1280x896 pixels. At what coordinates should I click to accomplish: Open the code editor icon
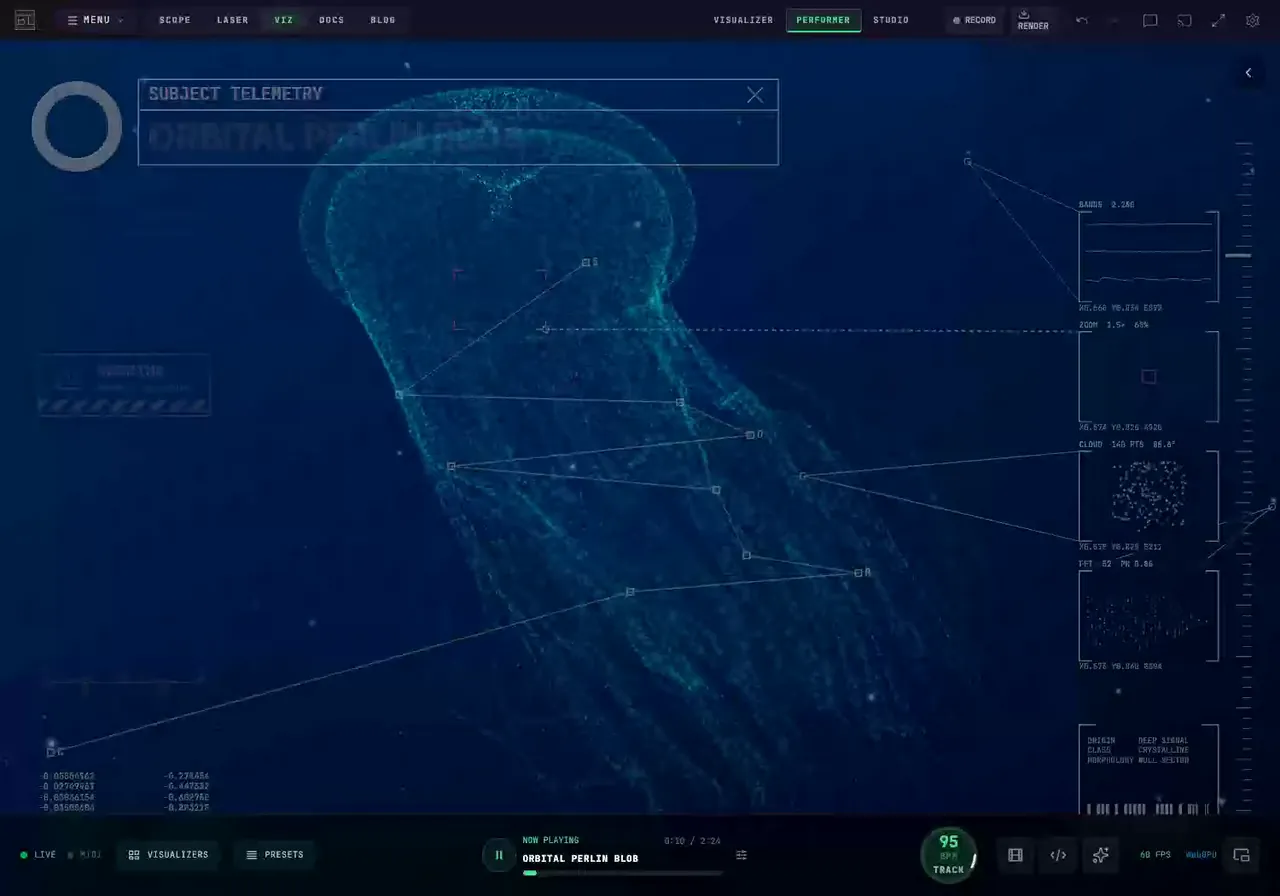[x=1058, y=855]
